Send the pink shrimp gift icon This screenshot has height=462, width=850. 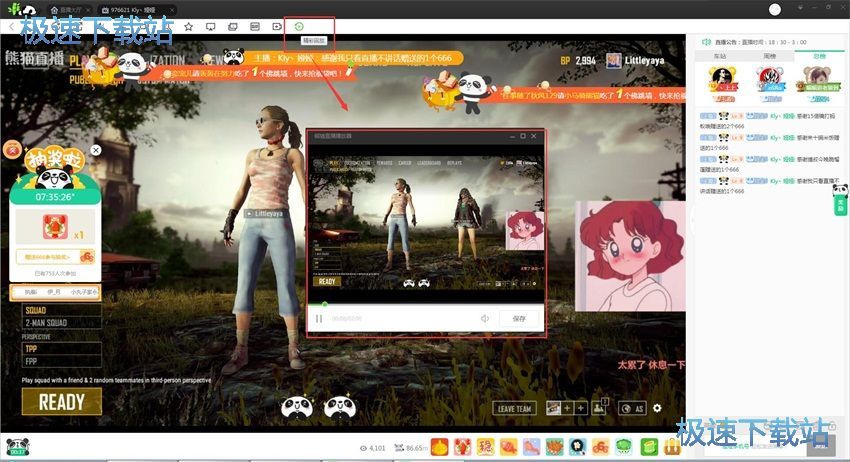coord(532,447)
